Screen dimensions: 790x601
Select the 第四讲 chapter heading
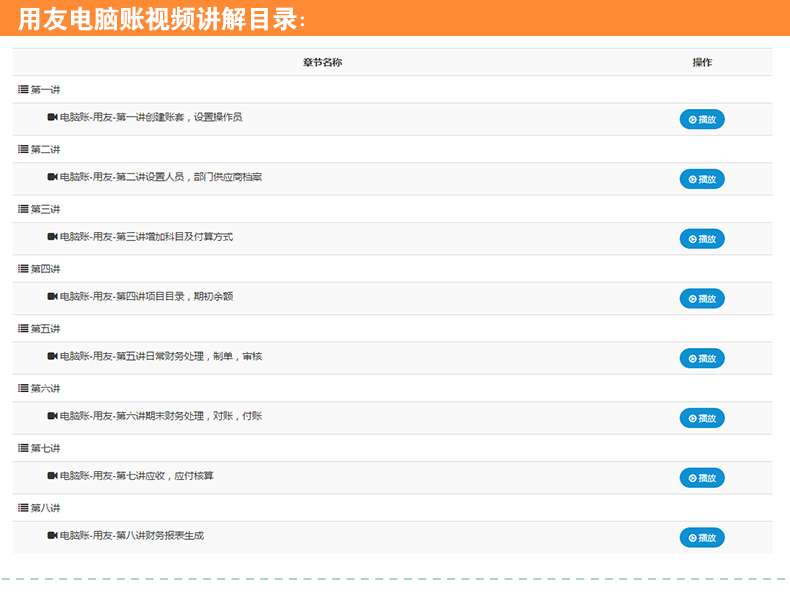45,269
